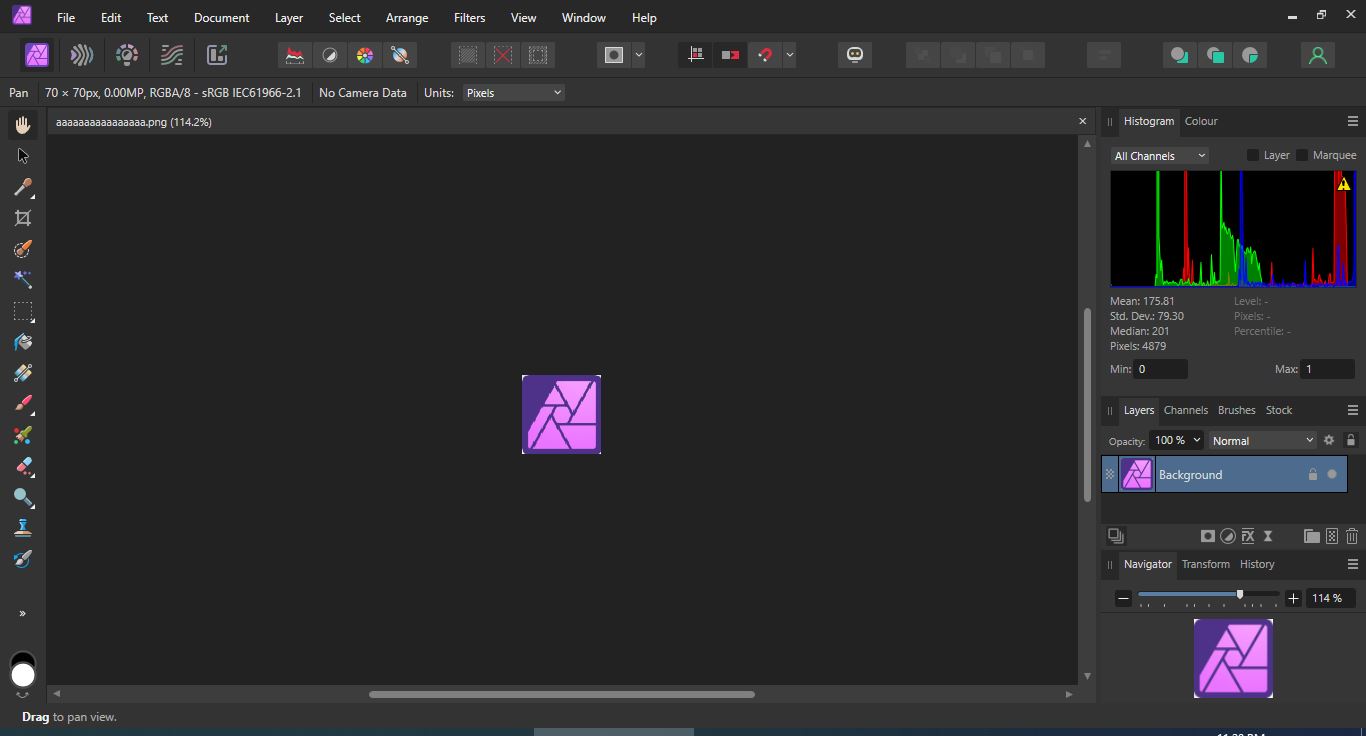This screenshot has width=1366, height=736.
Task: Open layer effects FX in Layers panel
Action: tap(1248, 536)
